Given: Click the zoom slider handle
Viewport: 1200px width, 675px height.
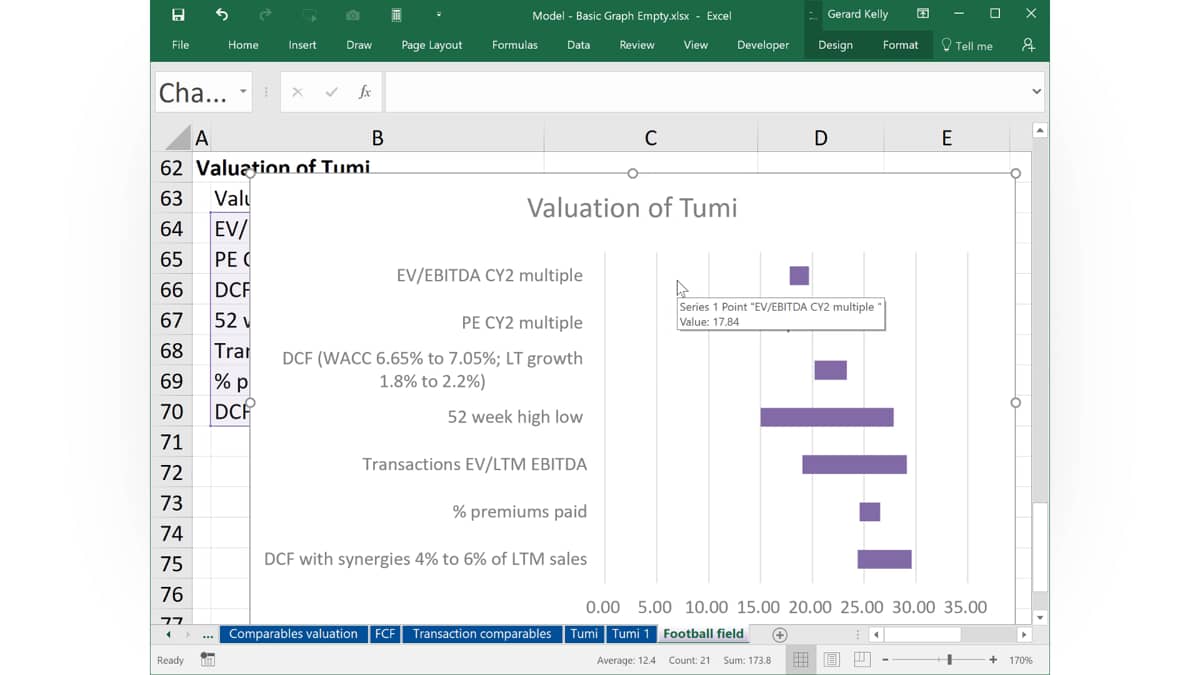Looking at the screenshot, I should [949, 660].
